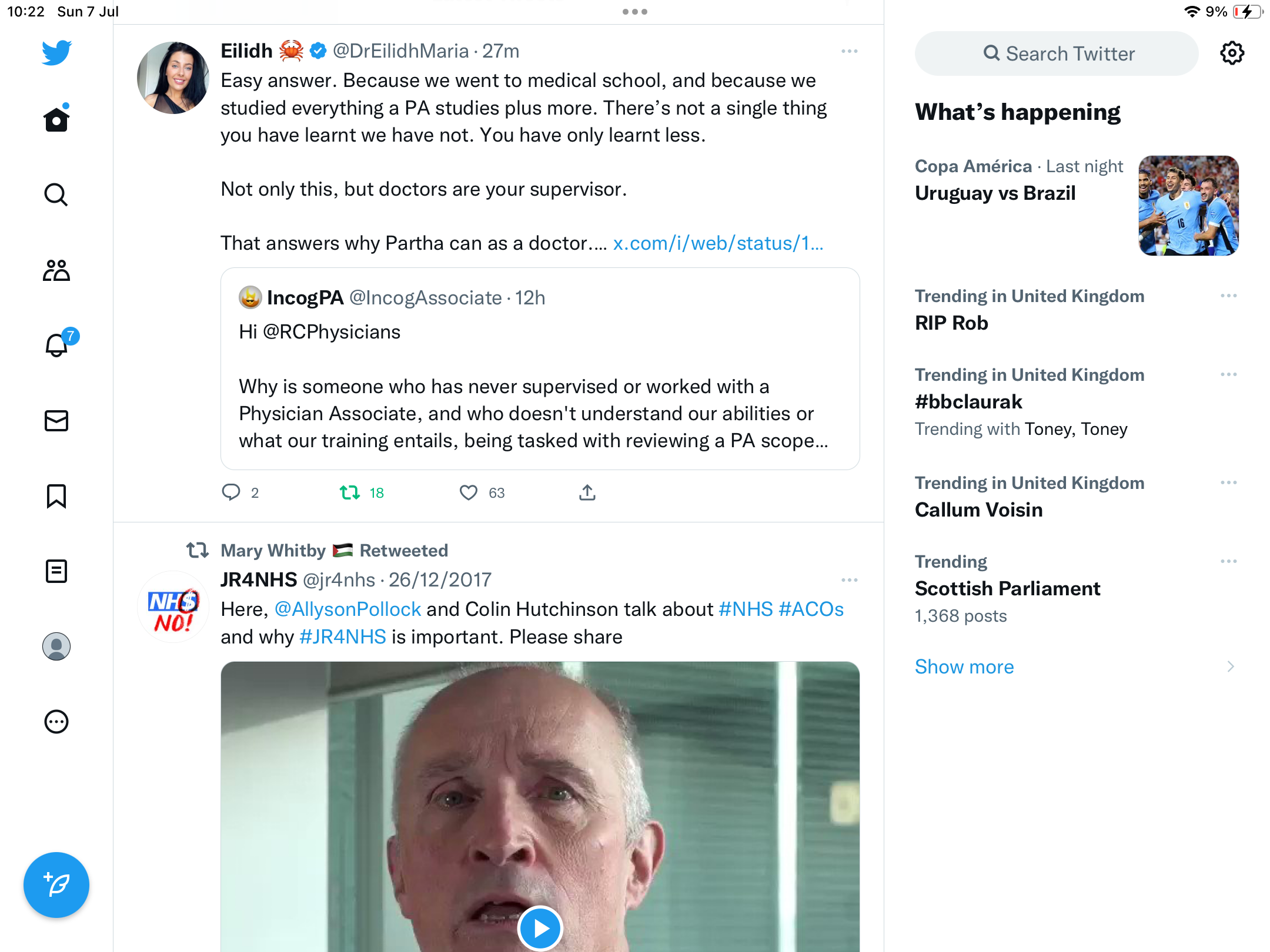The width and height of the screenshot is (1270, 952).
Task: Click the Search Twitter field
Action: click(1057, 53)
